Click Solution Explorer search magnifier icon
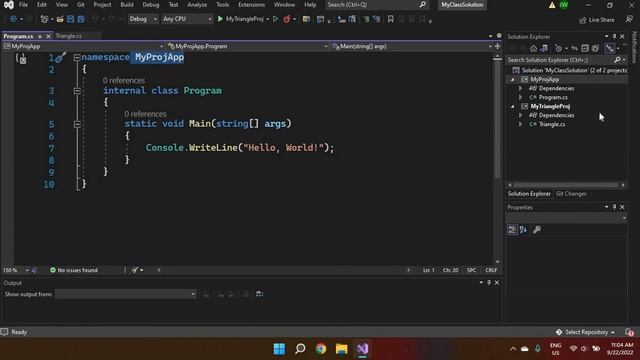Image resolution: width=640 pixels, height=360 pixels. pos(617,60)
